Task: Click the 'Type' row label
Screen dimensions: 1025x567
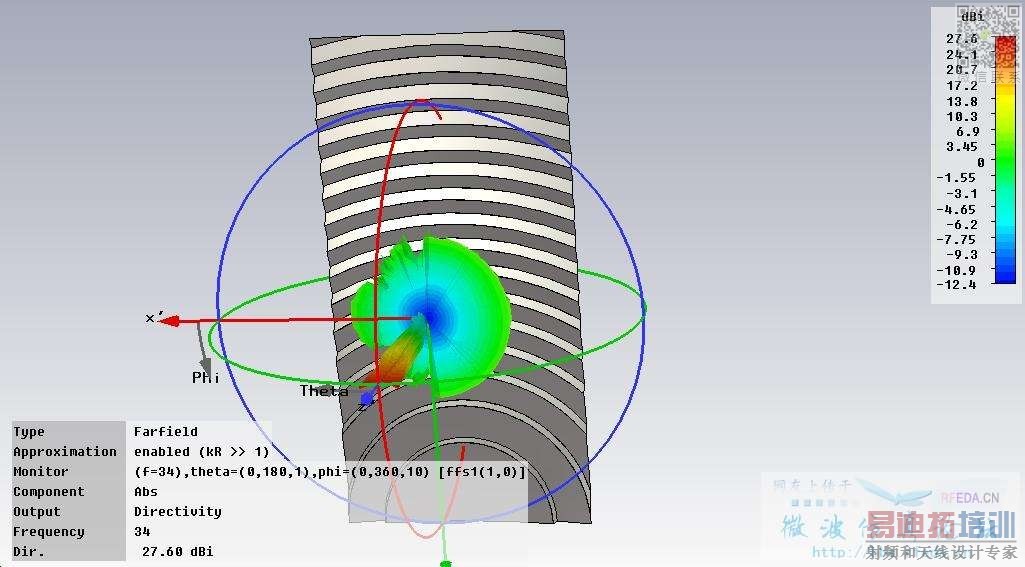Action: [x=29, y=432]
